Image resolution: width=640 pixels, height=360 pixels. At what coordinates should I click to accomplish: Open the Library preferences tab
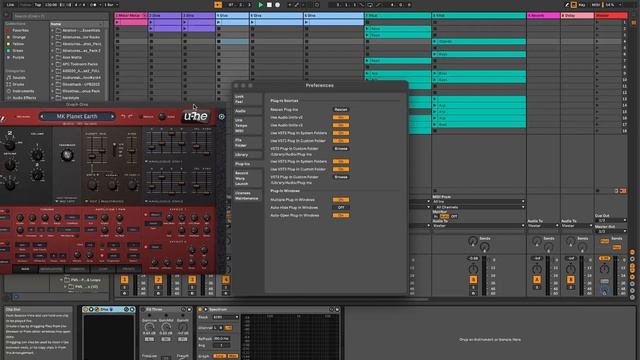247,155
